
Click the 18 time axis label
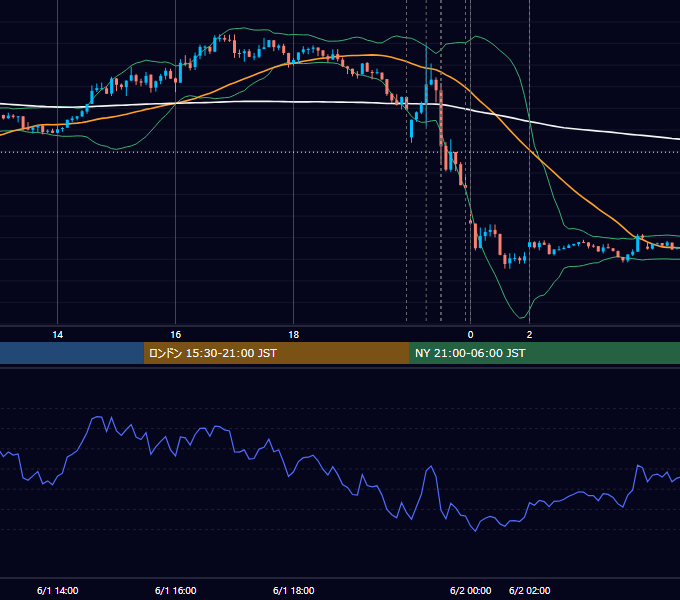(294, 335)
